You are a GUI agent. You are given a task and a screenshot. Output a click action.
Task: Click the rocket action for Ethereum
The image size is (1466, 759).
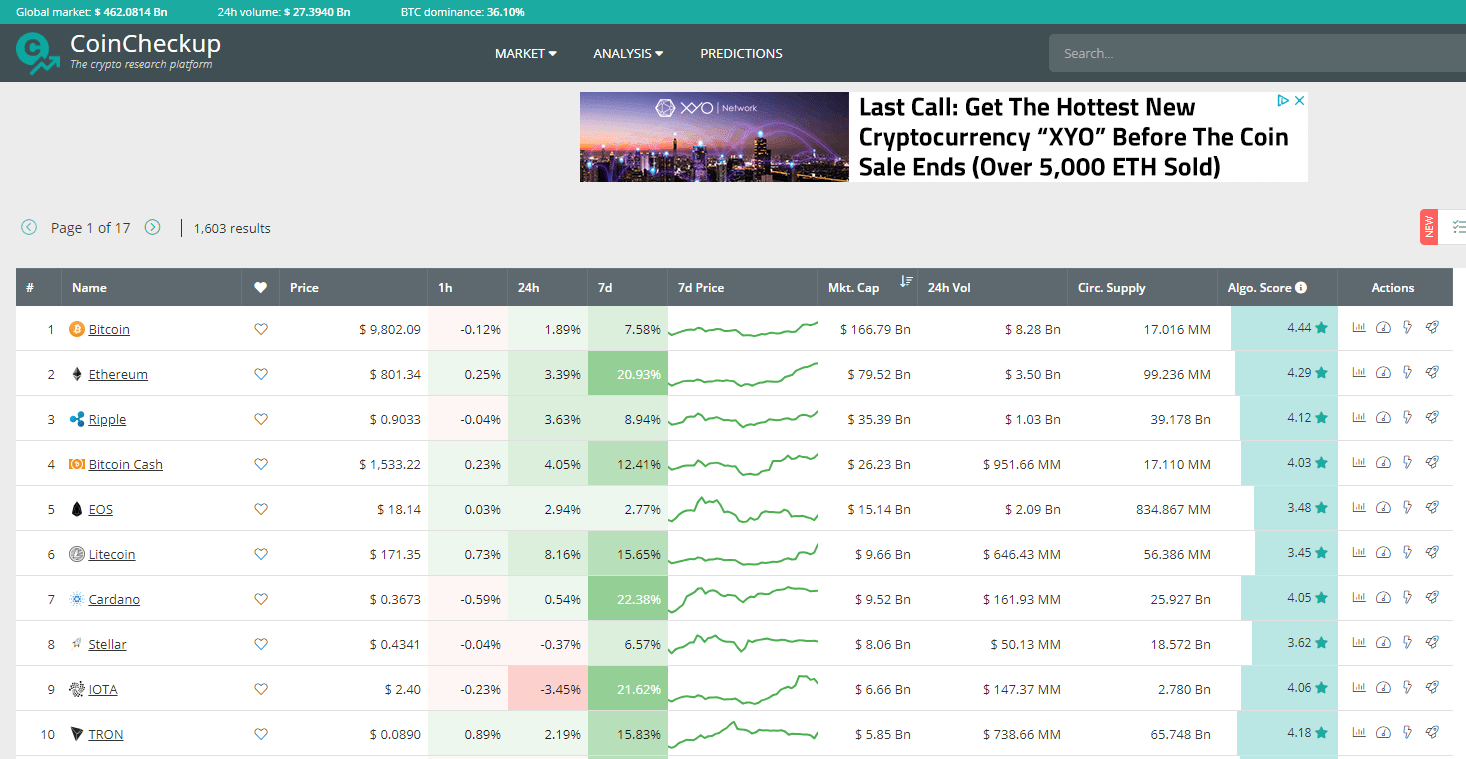(1432, 372)
